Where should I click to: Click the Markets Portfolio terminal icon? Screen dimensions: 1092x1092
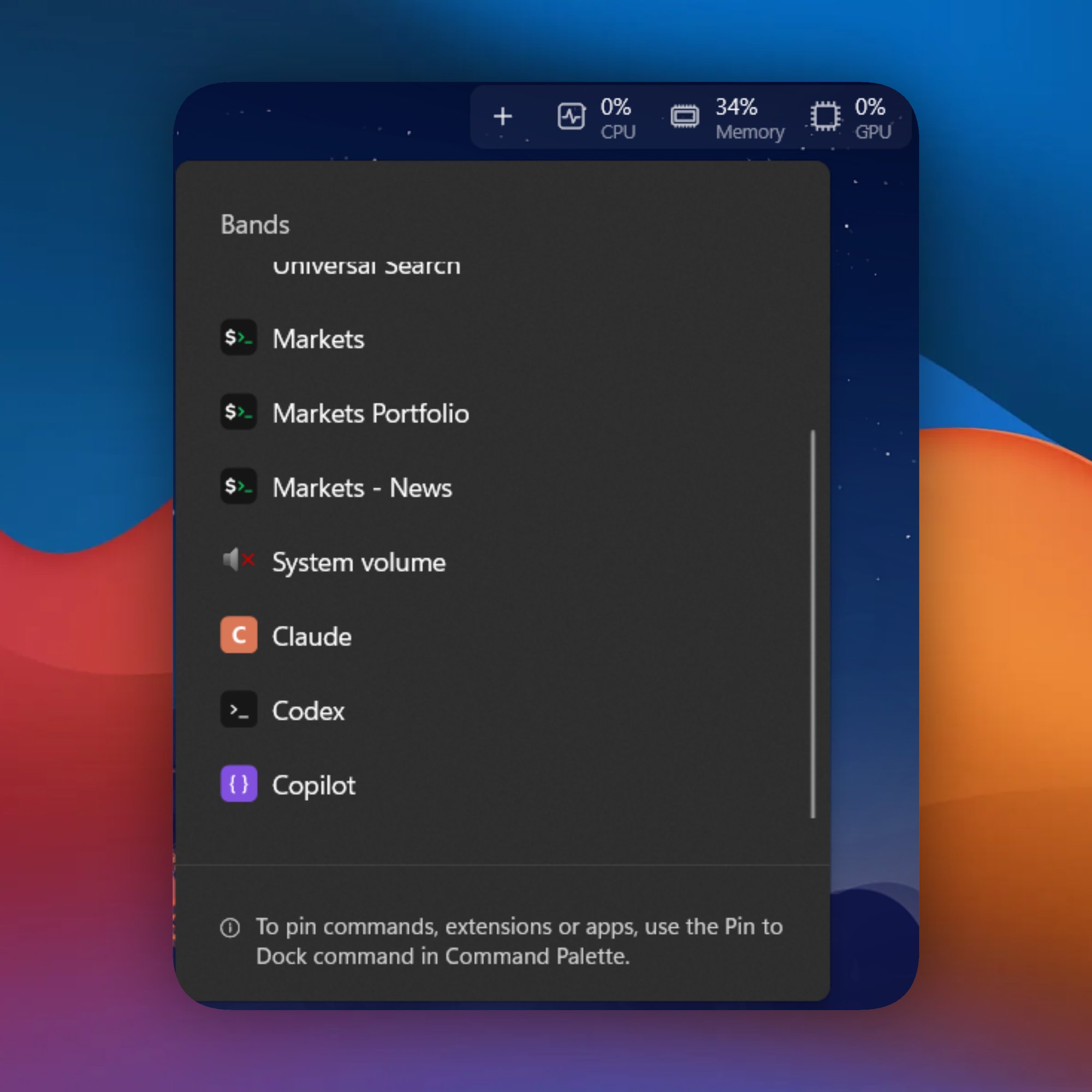coord(239,412)
